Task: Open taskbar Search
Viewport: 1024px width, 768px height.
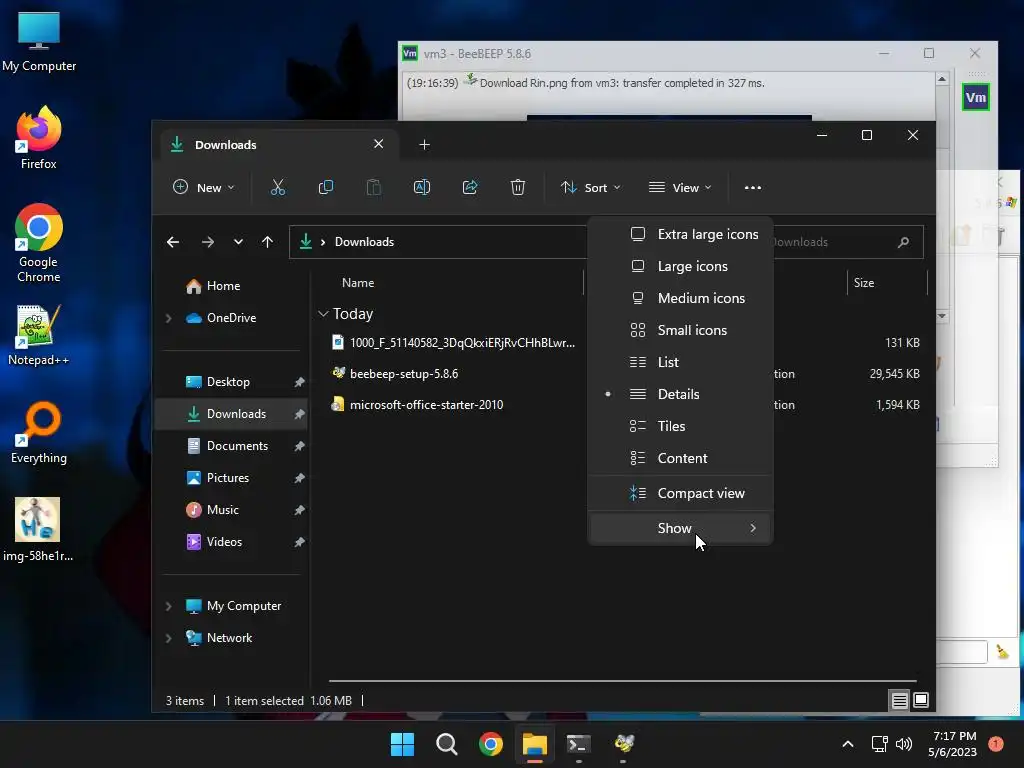Action: (447, 744)
